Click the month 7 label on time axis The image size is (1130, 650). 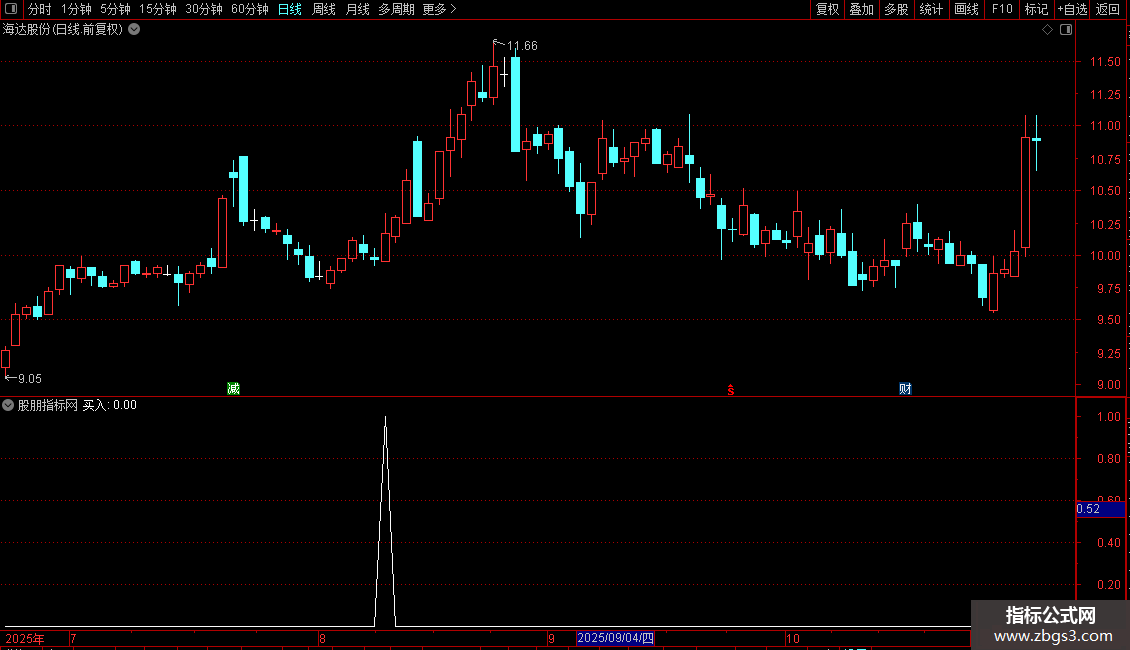click(x=73, y=638)
